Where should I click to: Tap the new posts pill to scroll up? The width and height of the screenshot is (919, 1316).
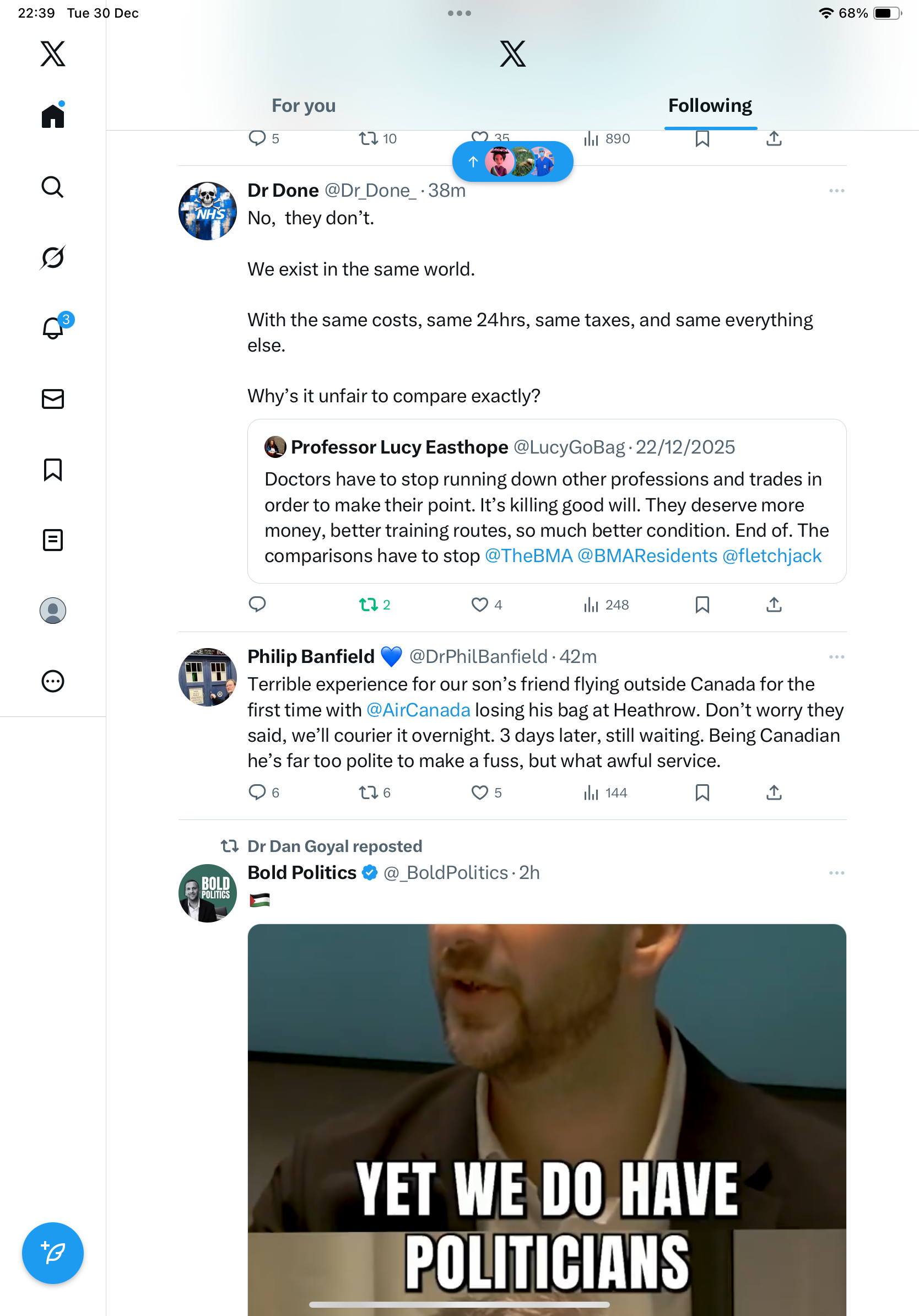click(512, 161)
